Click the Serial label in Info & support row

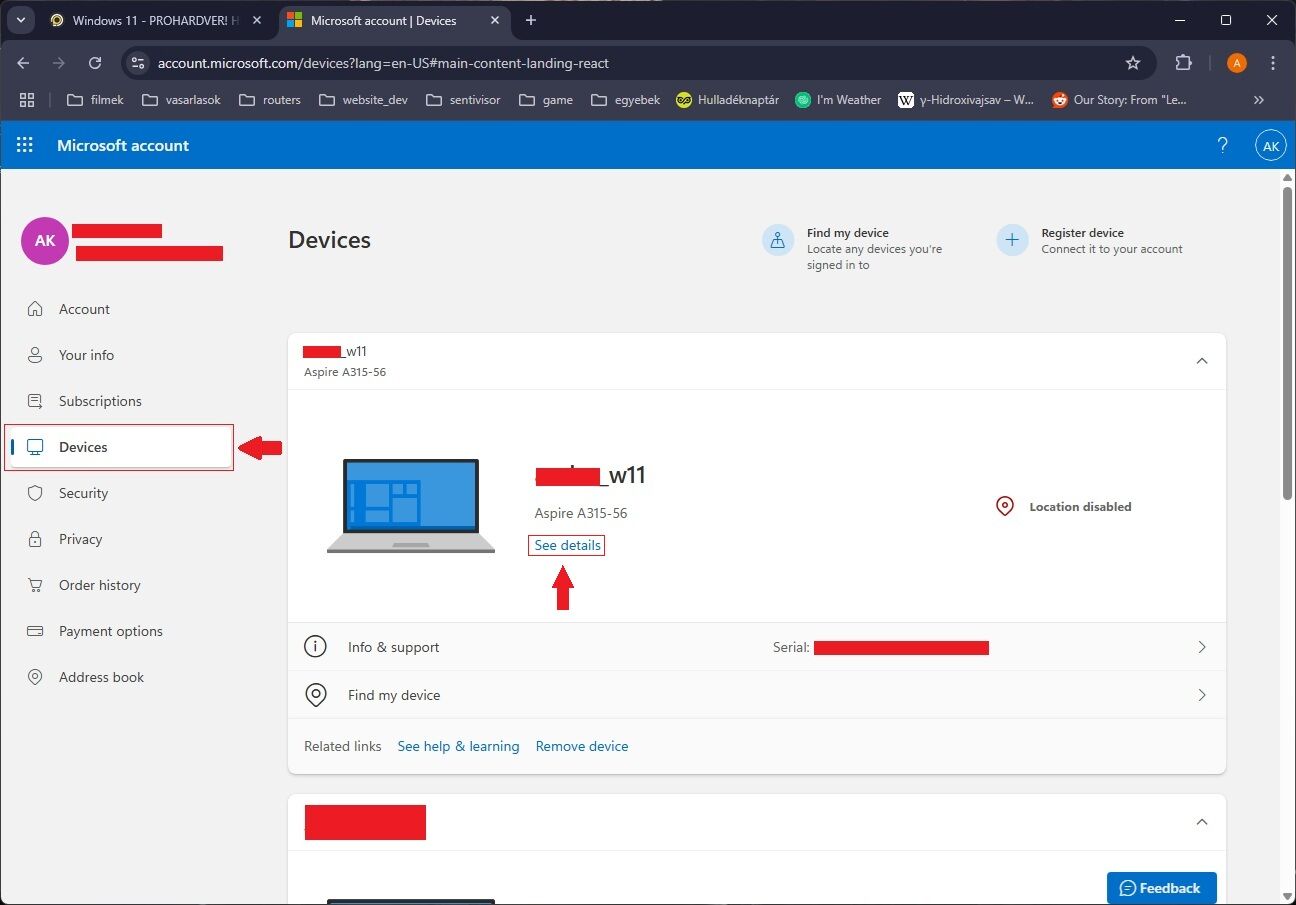791,648
